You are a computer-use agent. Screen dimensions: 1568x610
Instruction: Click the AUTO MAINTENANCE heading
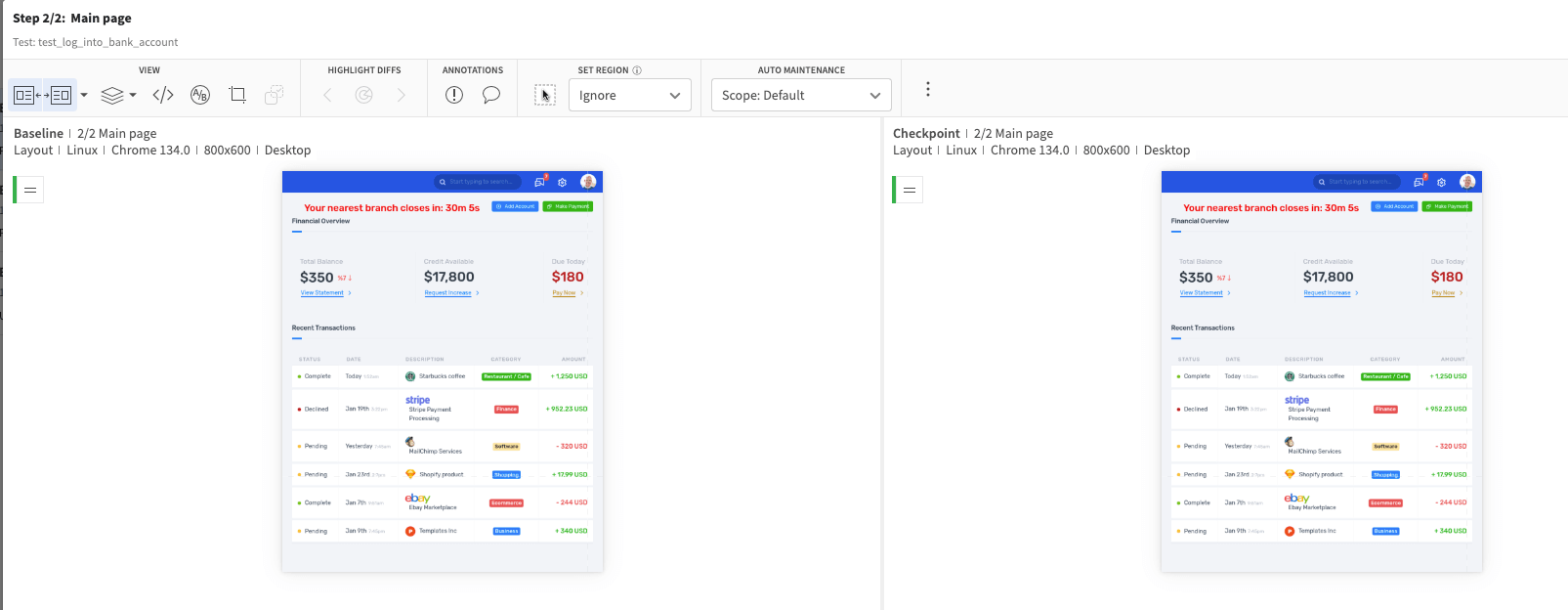coord(801,70)
